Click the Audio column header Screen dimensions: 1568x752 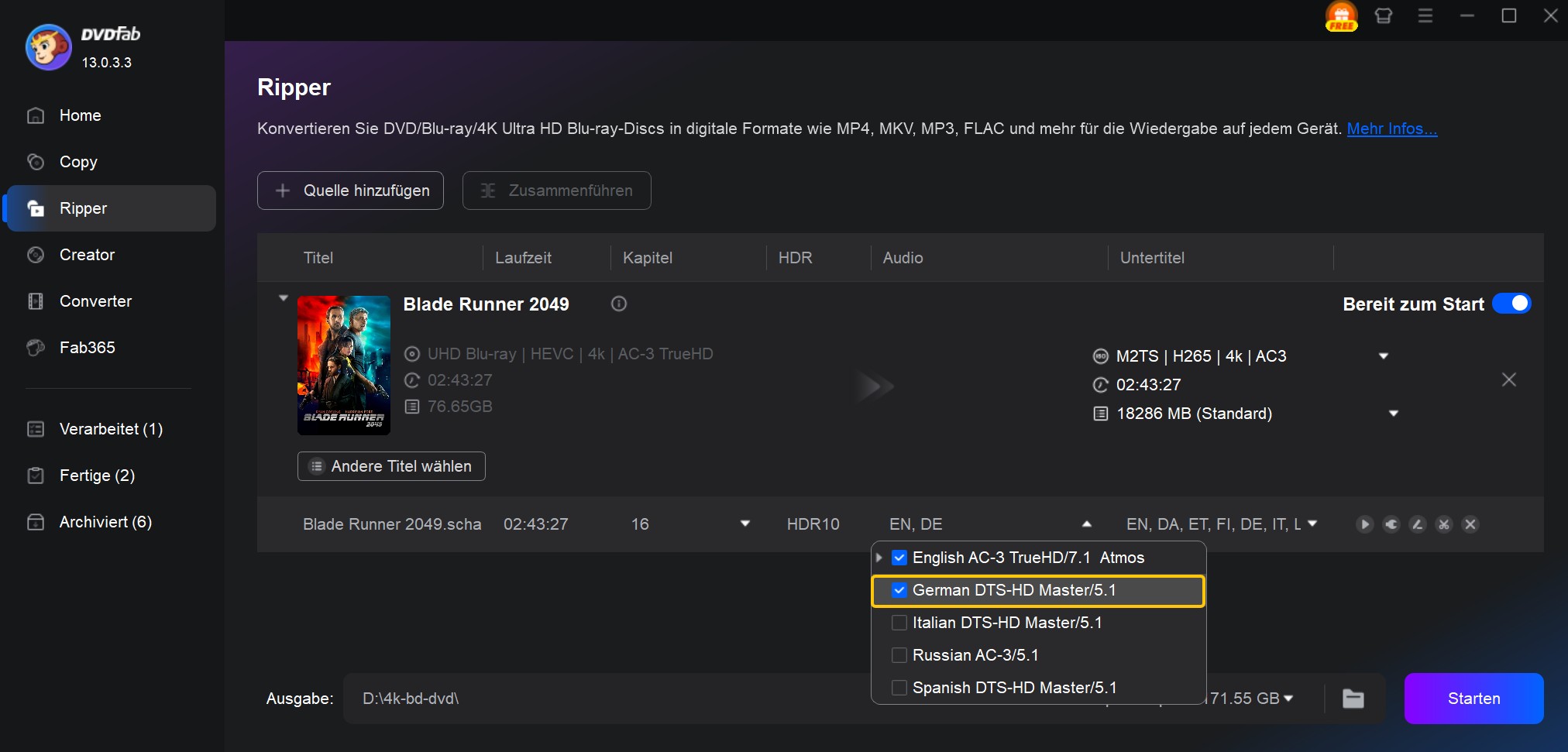point(903,258)
